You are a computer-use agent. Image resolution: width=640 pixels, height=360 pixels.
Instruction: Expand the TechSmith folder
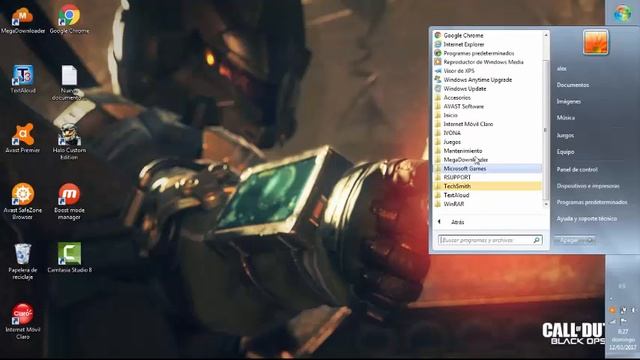click(488, 186)
